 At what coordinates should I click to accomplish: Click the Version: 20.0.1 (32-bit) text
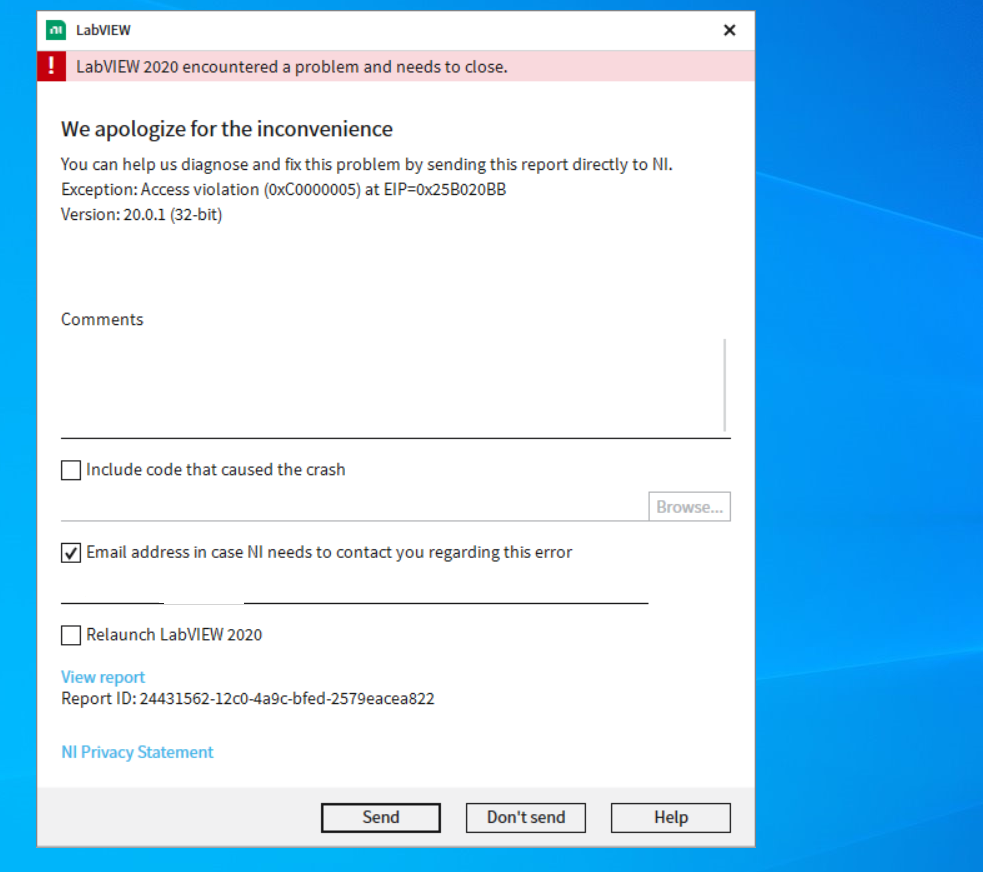click(142, 214)
